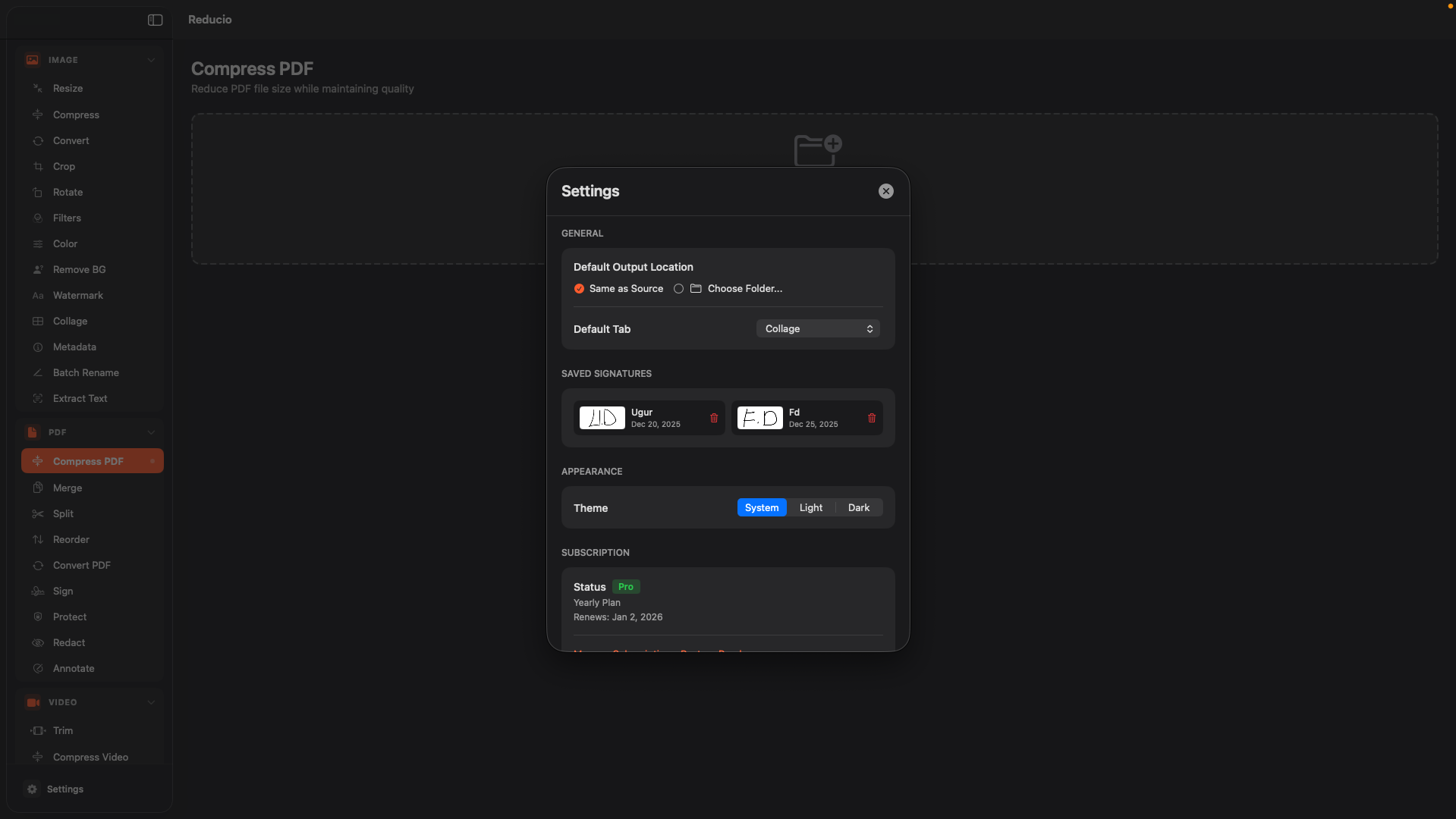Open Settings from the sidebar bottom
Image resolution: width=1456 pixels, height=819 pixels.
tap(64, 789)
